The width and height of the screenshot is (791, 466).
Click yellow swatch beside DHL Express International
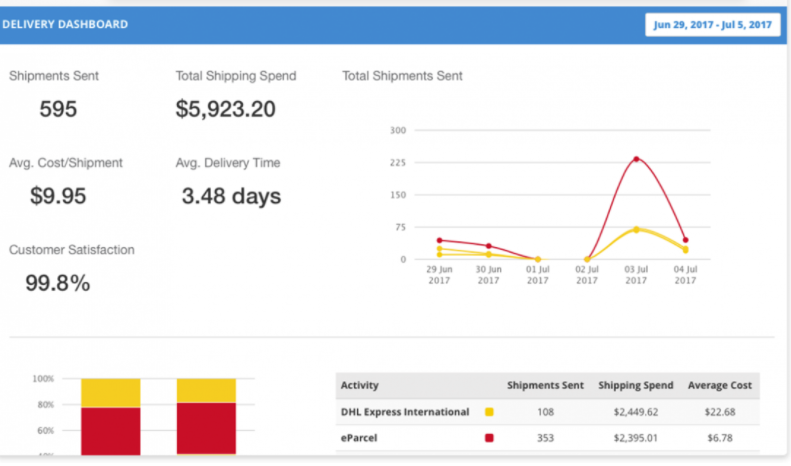489,411
